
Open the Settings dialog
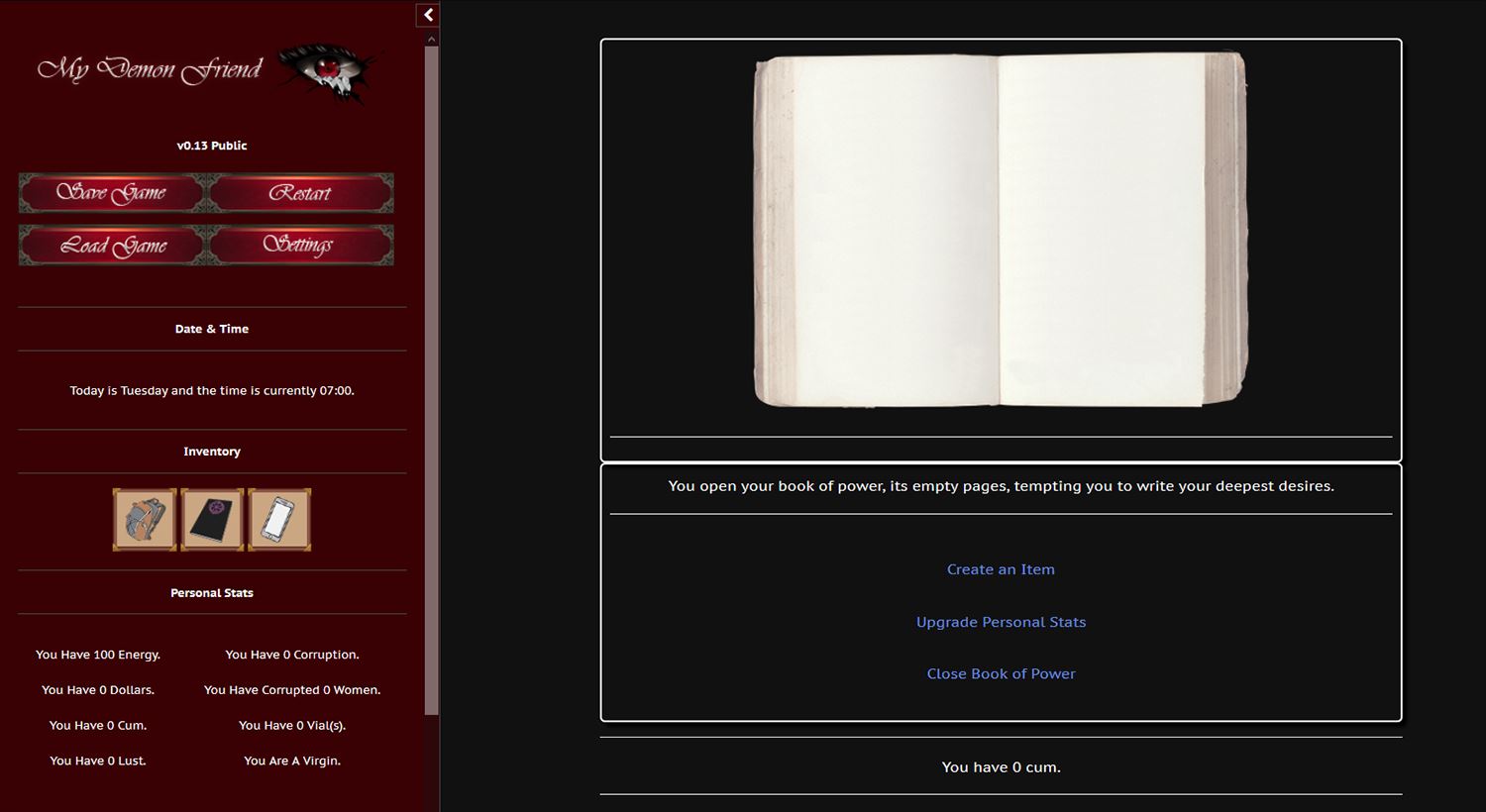point(300,246)
